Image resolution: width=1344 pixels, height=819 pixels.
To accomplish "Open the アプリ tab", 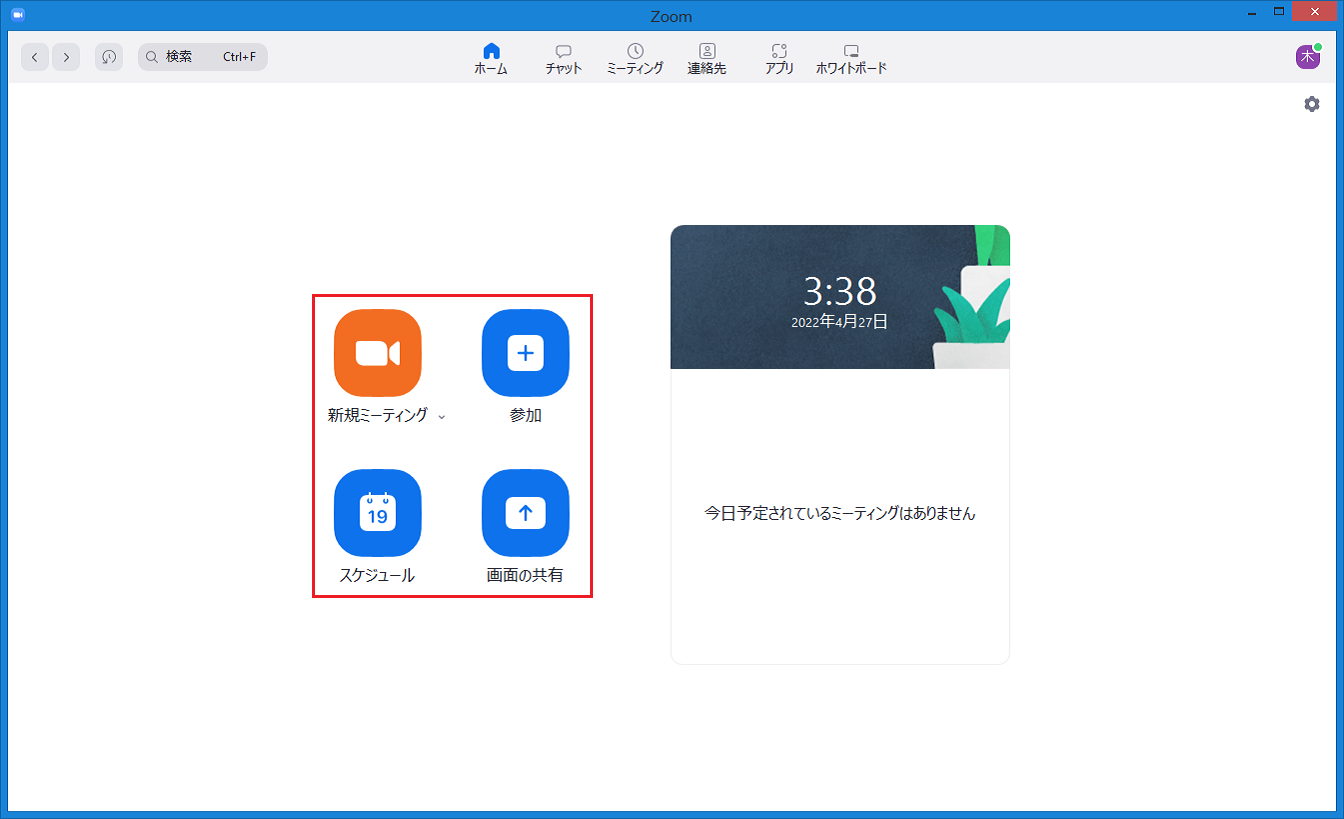I will (779, 58).
